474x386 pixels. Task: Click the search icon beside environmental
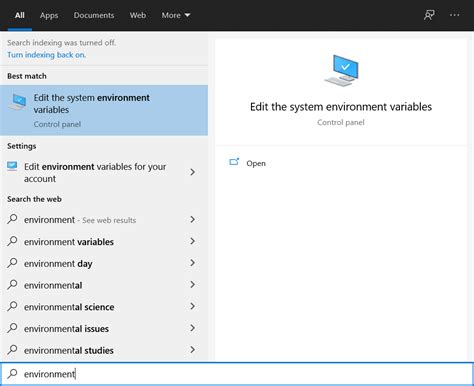coord(12,284)
